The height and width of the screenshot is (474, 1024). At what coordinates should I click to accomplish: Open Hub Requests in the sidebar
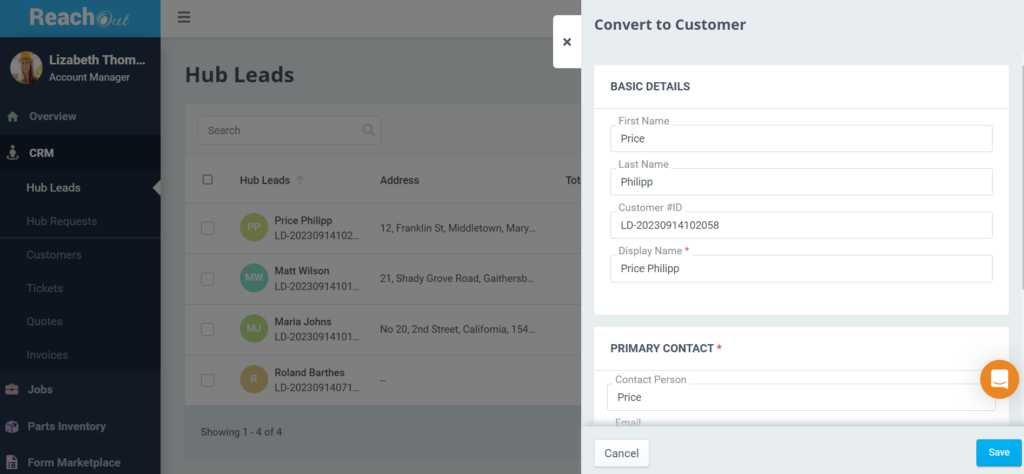(61, 221)
